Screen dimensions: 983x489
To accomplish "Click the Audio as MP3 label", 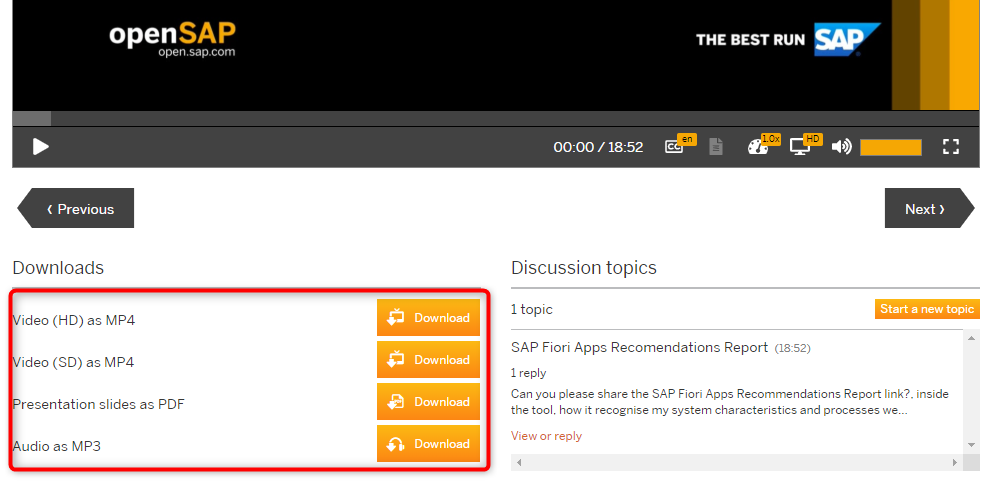I will tap(56, 446).
